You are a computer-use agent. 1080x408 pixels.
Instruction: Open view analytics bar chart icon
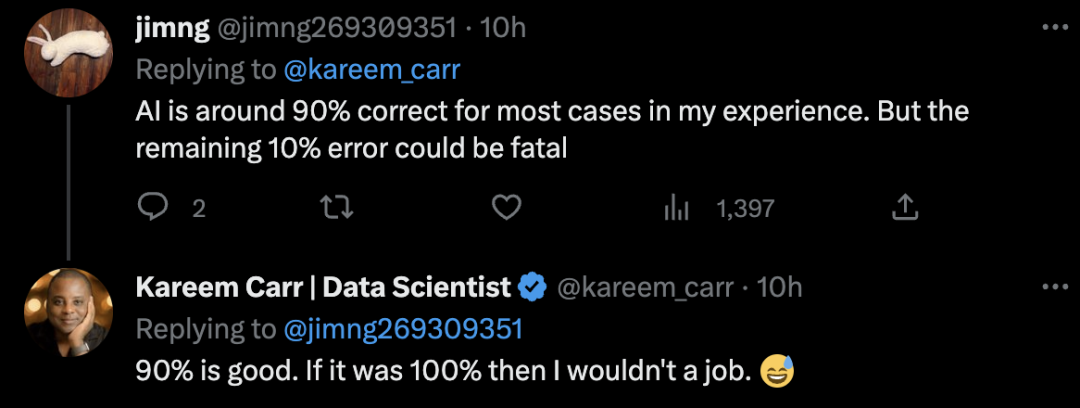pos(678,207)
